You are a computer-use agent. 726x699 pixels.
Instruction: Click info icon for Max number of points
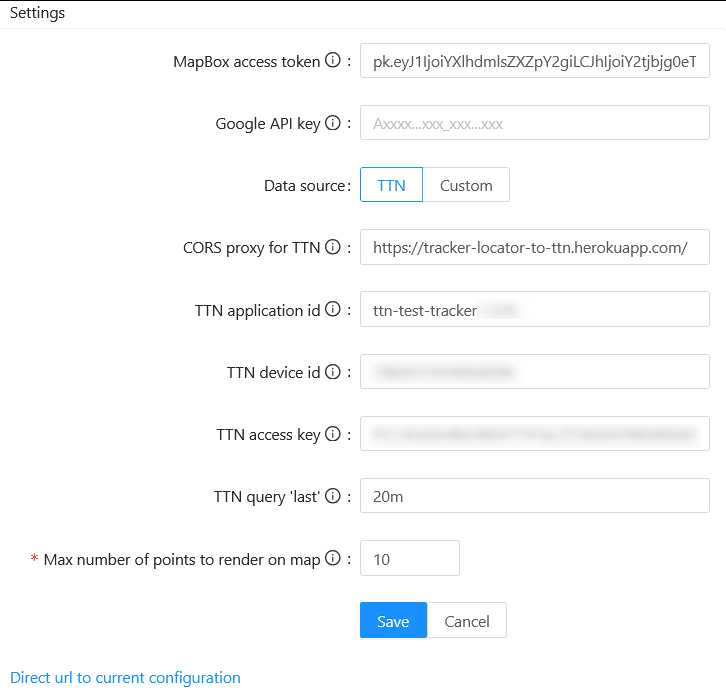pyautogui.click(x=332, y=559)
